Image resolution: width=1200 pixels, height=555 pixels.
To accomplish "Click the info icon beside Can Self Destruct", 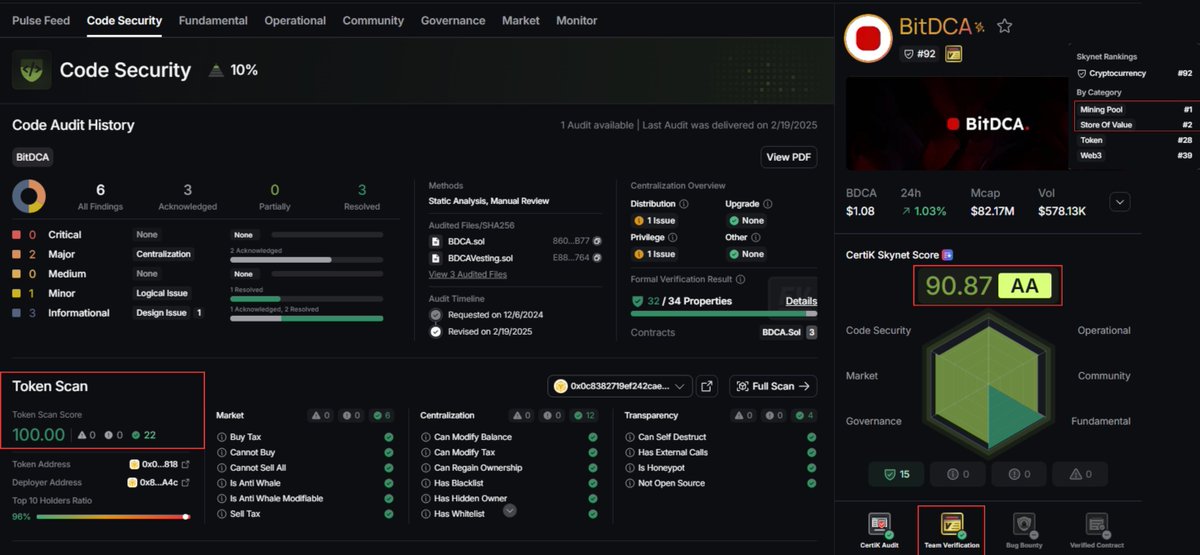I will (x=630, y=437).
